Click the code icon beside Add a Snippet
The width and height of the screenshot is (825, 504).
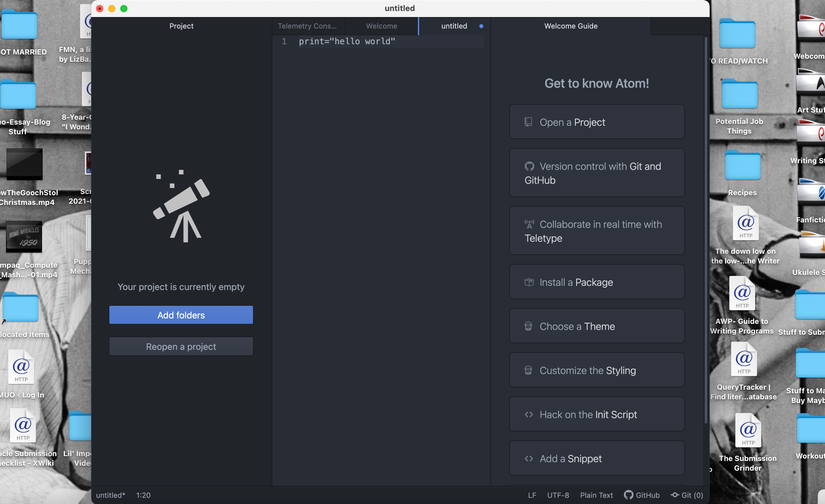(529, 459)
